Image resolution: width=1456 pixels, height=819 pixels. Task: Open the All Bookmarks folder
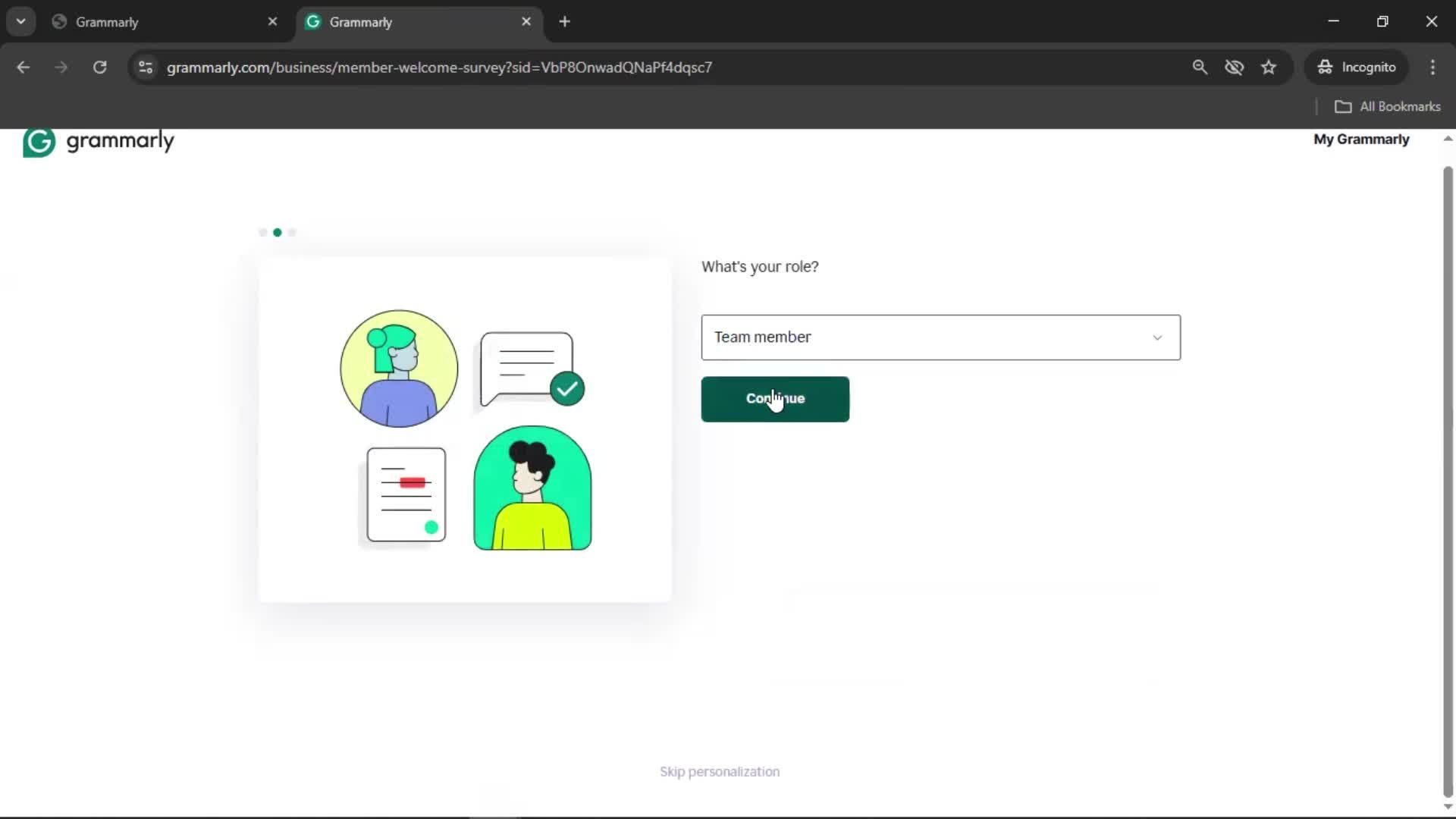[1387, 107]
